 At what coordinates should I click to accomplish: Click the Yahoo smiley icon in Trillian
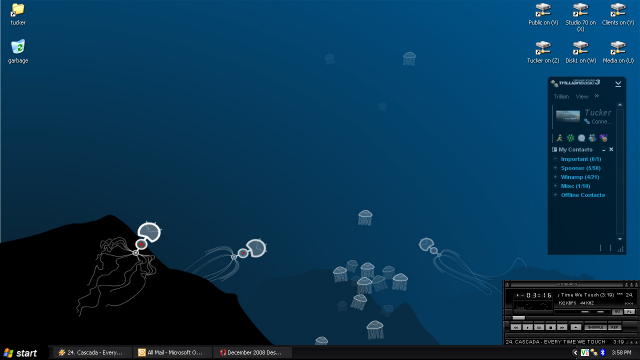tap(603, 138)
